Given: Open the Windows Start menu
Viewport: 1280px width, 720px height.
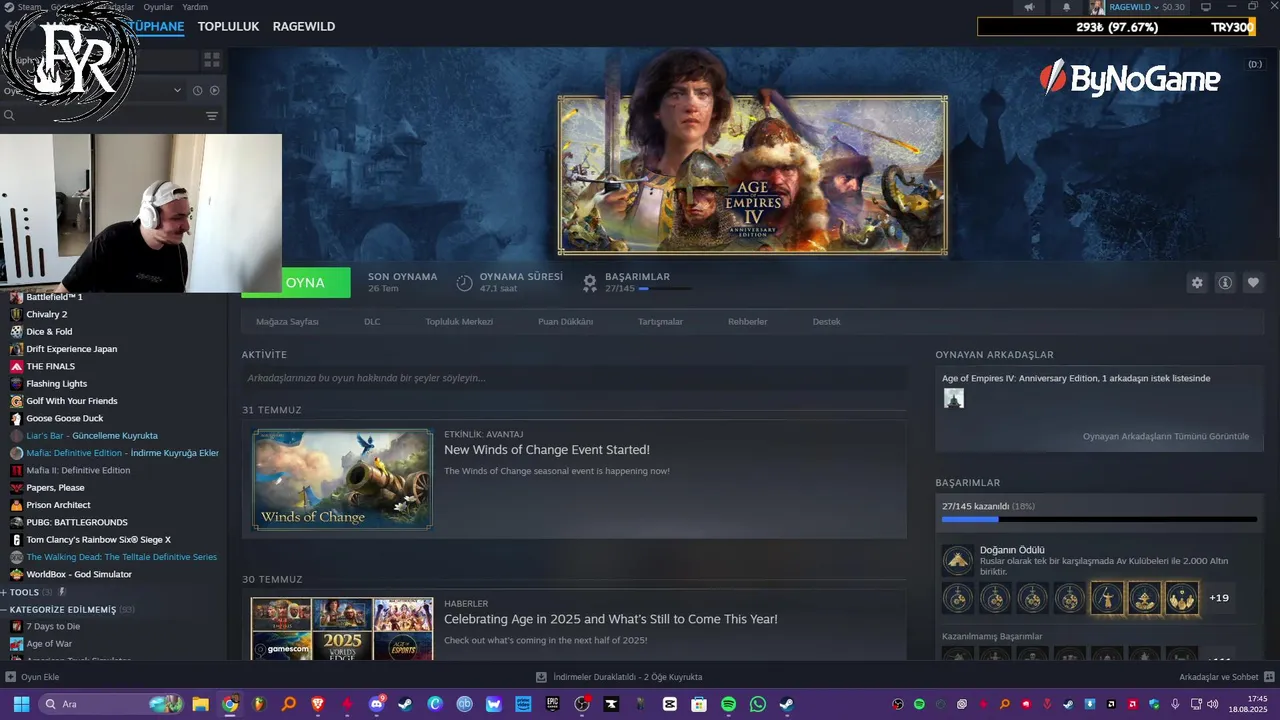Looking at the screenshot, I should click(20, 704).
